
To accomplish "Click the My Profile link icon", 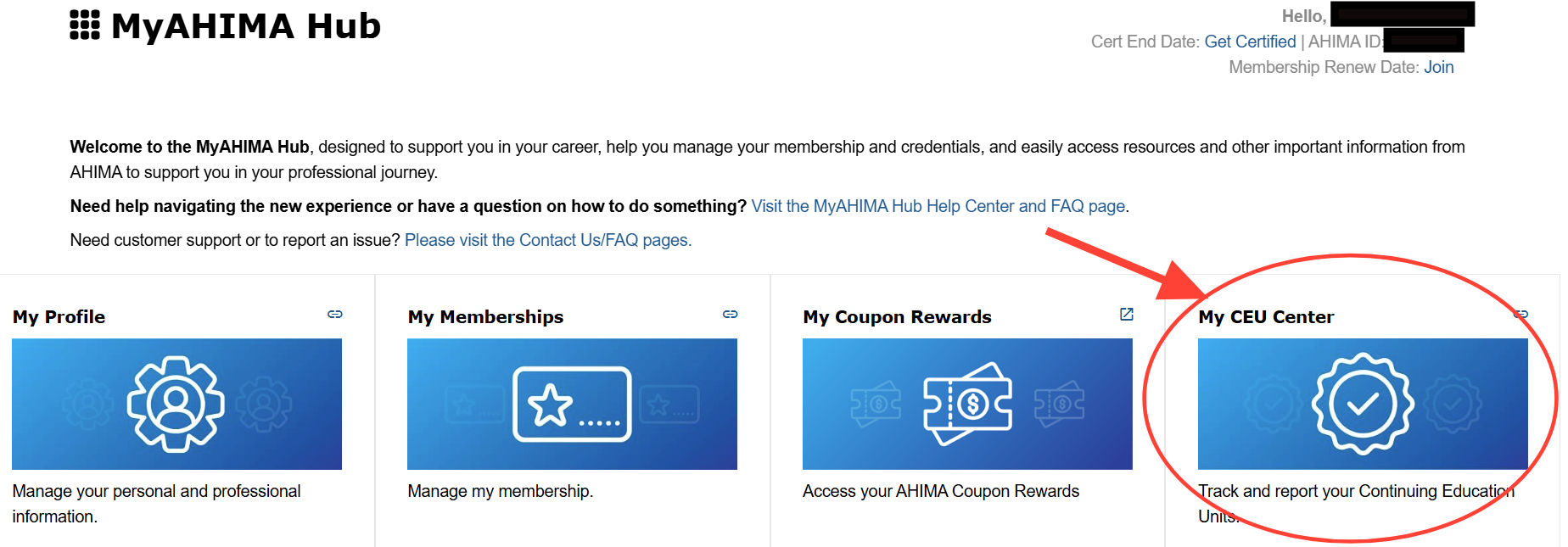I will click(335, 315).
